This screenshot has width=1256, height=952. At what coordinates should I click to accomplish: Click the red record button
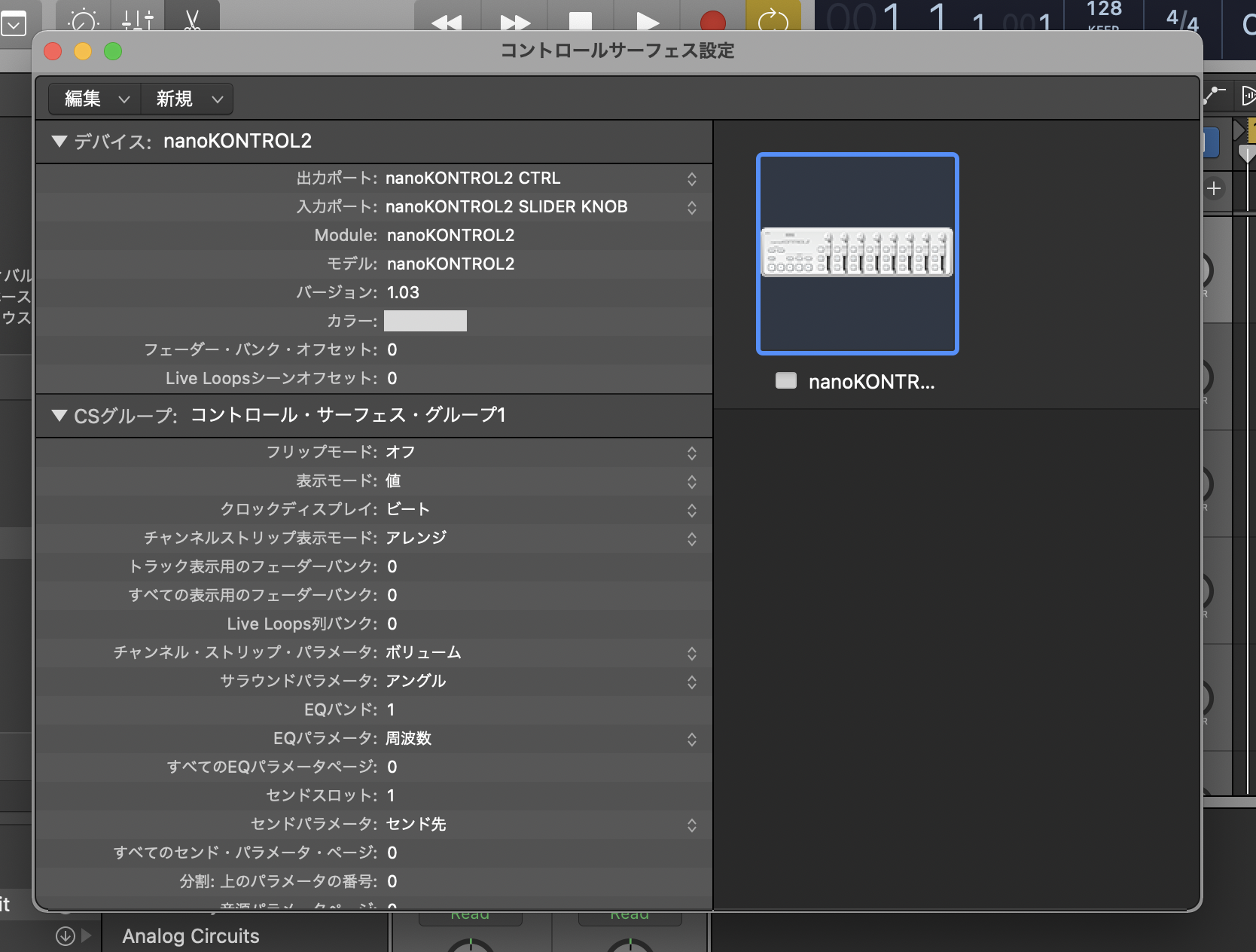point(712,21)
